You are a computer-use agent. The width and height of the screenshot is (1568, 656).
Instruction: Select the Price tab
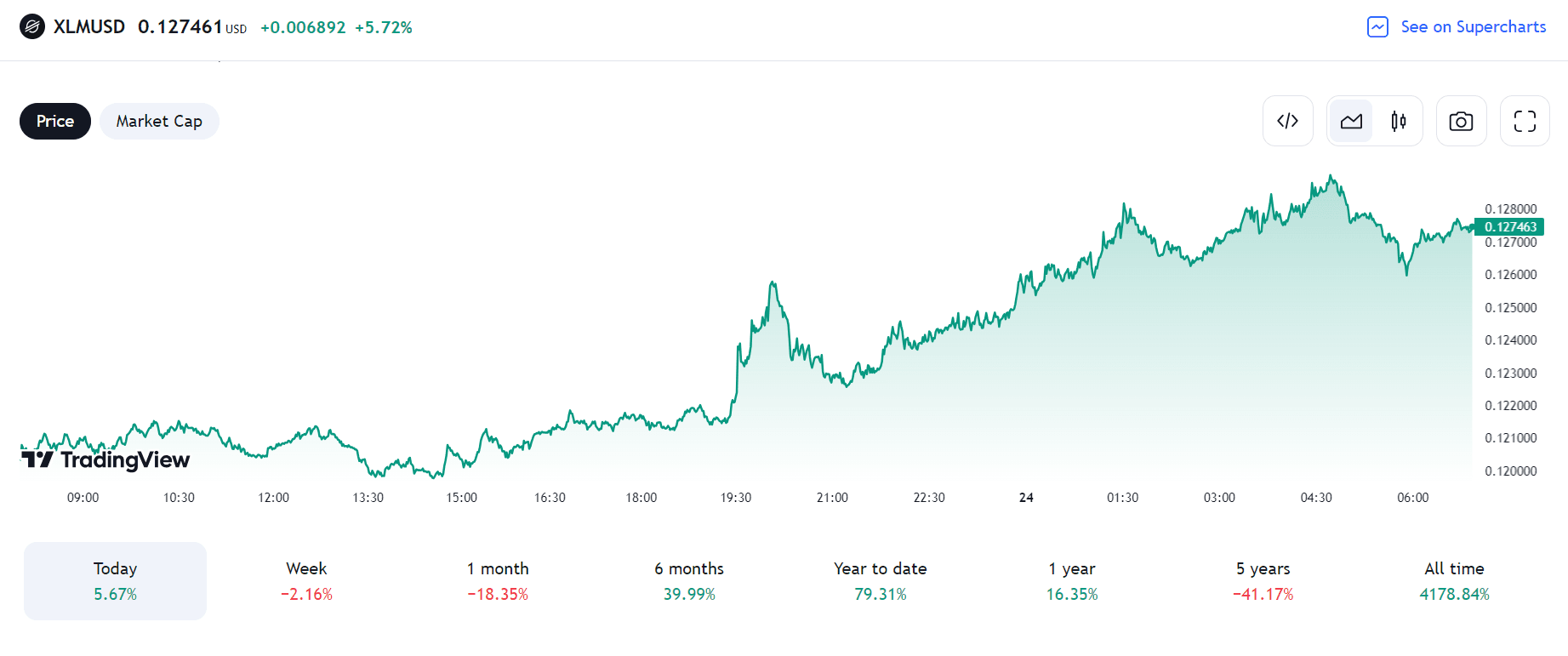tap(55, 122)
